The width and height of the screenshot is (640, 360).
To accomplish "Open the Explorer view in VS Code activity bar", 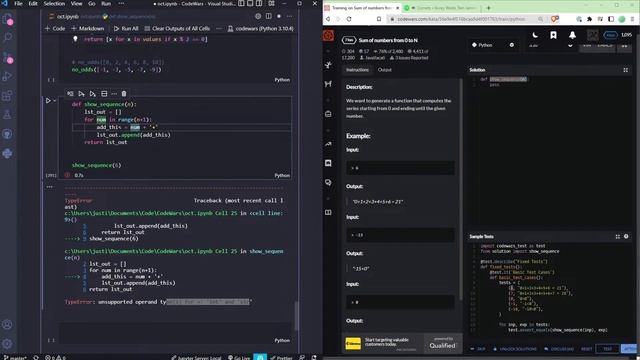I will (7, 19).
